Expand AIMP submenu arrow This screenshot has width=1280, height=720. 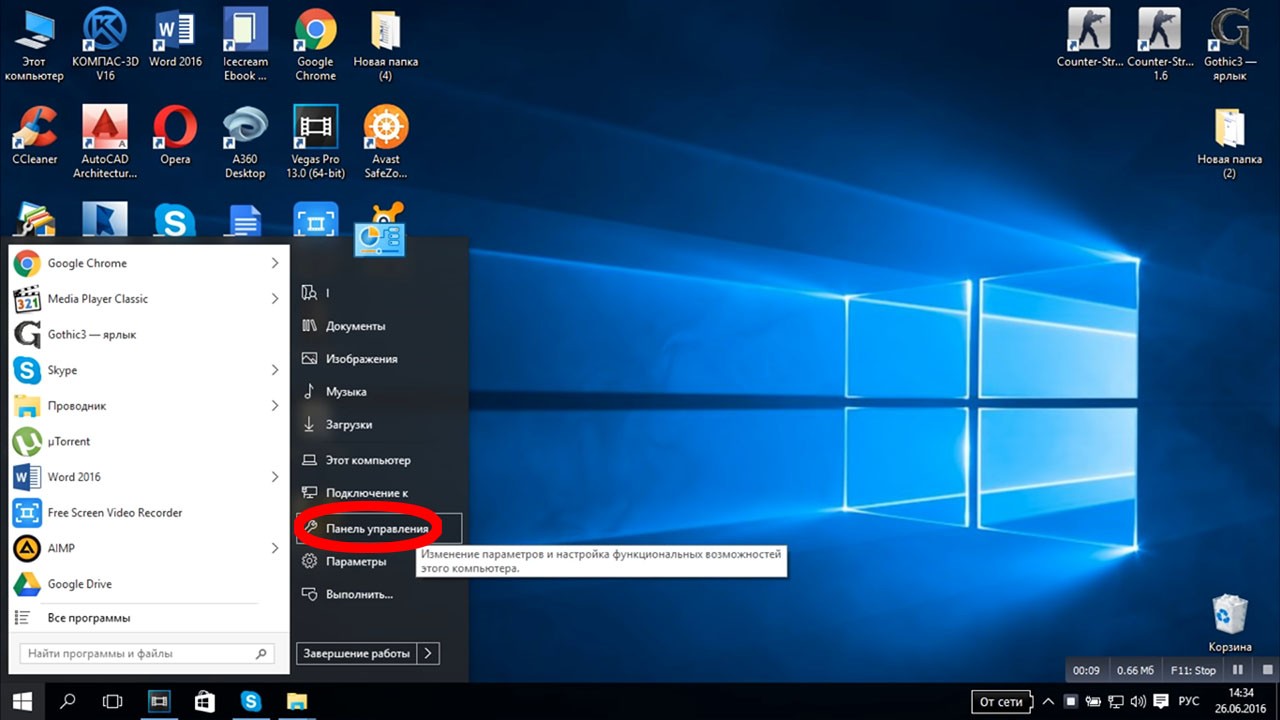point(275,548)
